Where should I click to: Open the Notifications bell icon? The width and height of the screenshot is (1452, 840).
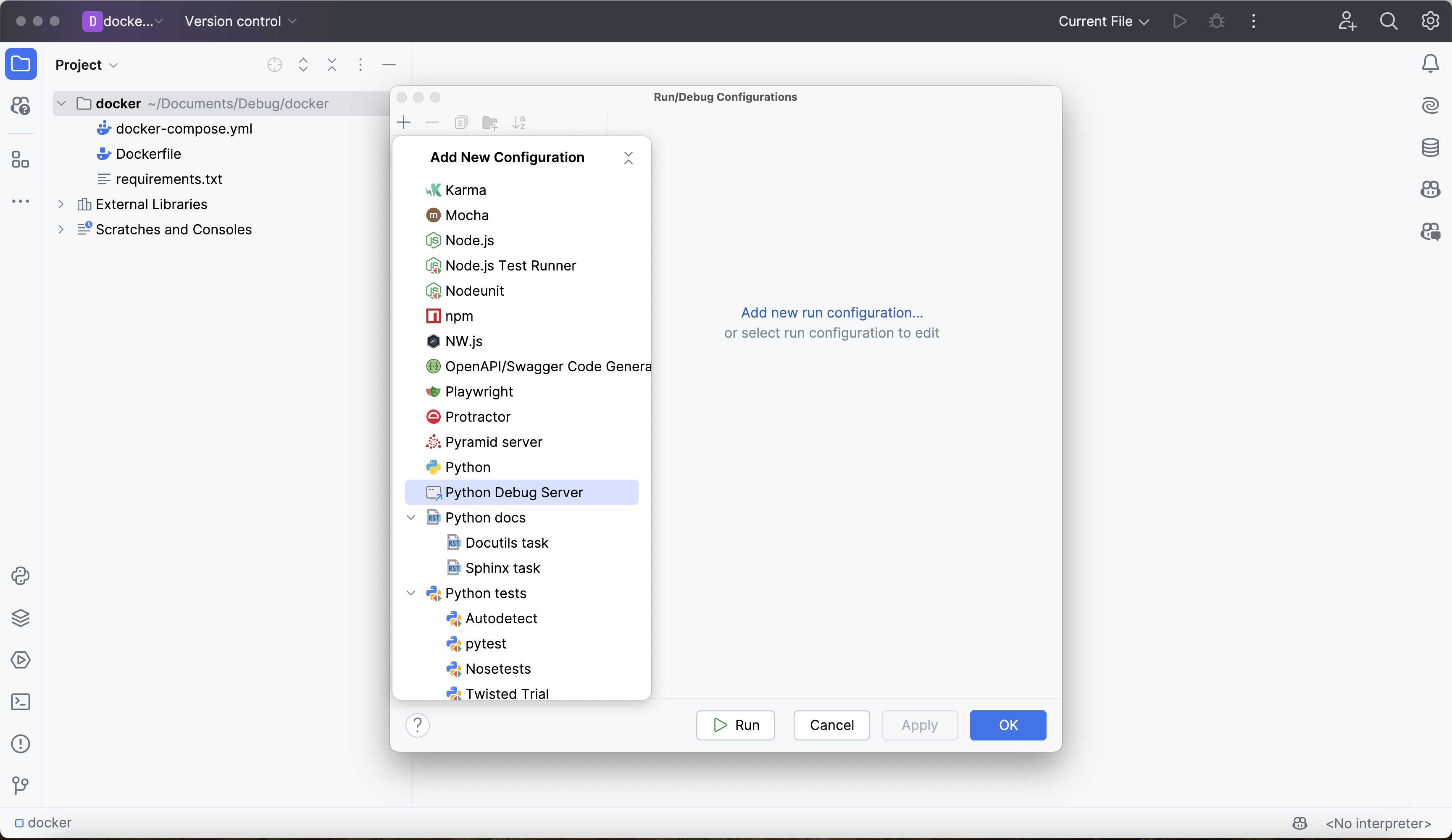click(1430, 63)
